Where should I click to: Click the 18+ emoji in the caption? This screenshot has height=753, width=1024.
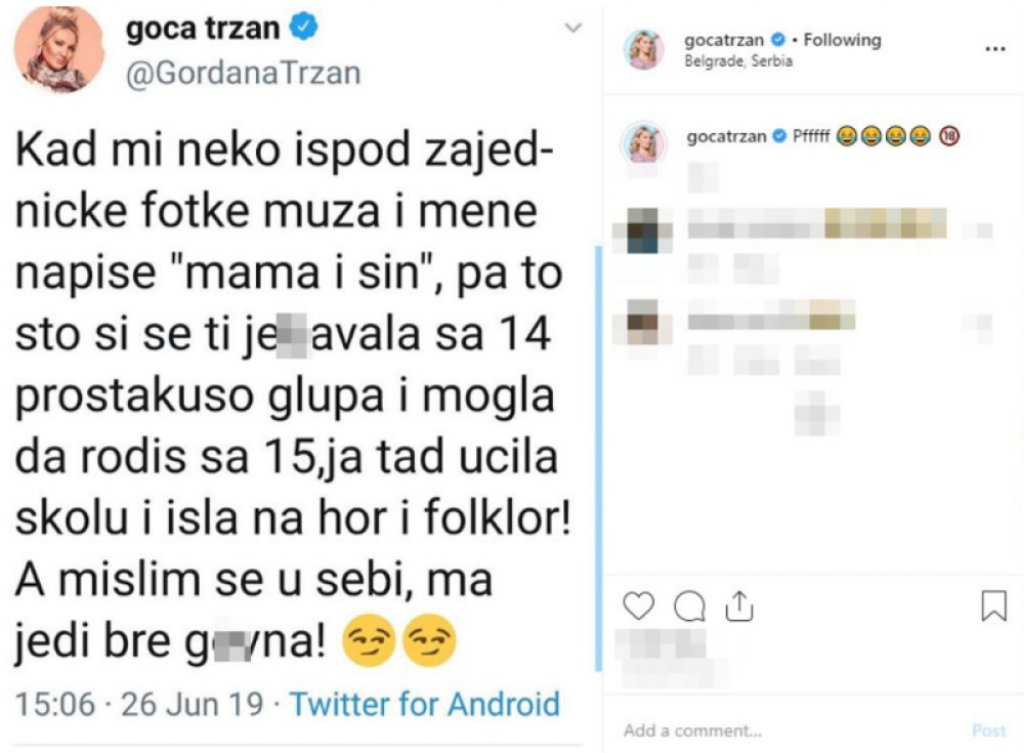click(948, 136)
